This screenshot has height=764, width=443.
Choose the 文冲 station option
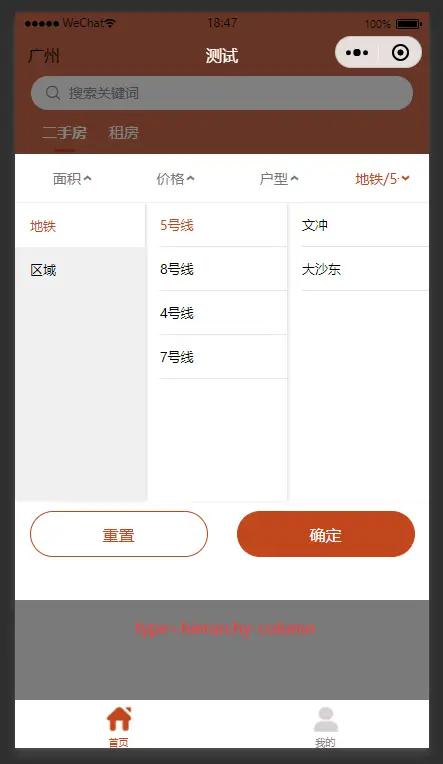coord(365,225)
